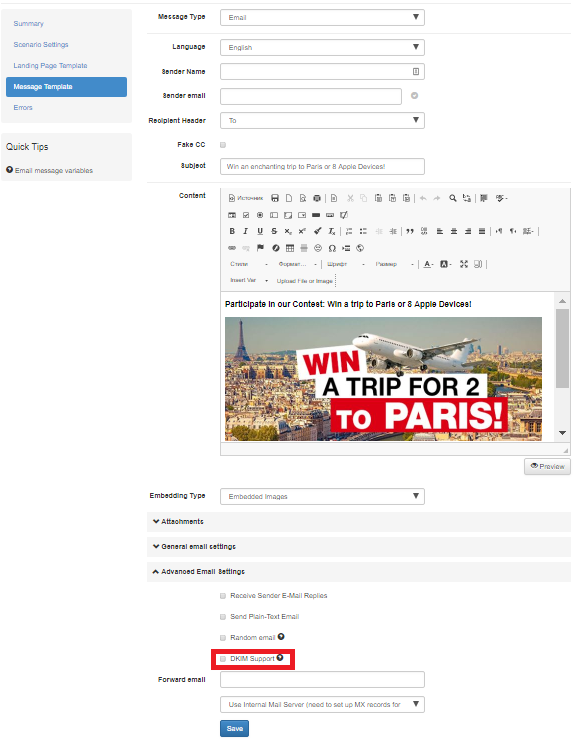
Task: Open the Message Type dropdown
Action: coord(322,18)
